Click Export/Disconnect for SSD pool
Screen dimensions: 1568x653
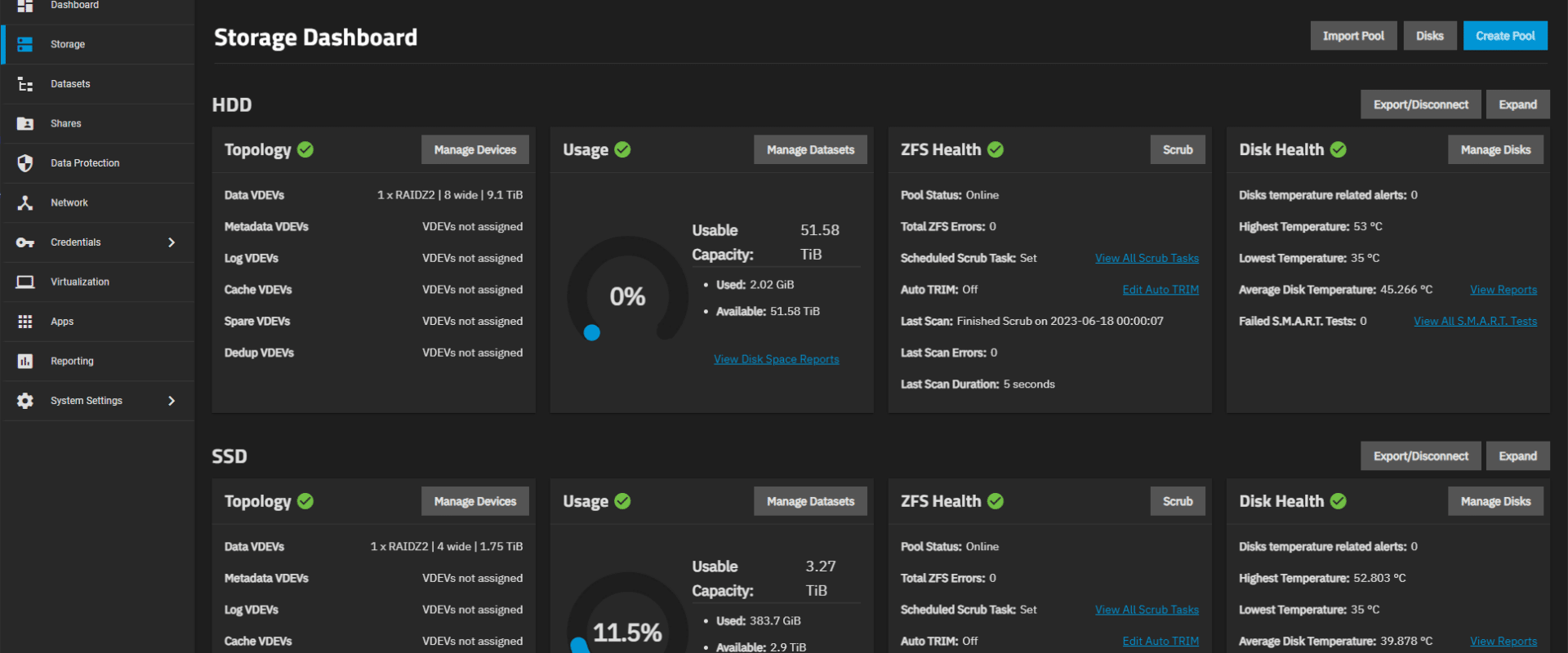(x=1420, y=456)
